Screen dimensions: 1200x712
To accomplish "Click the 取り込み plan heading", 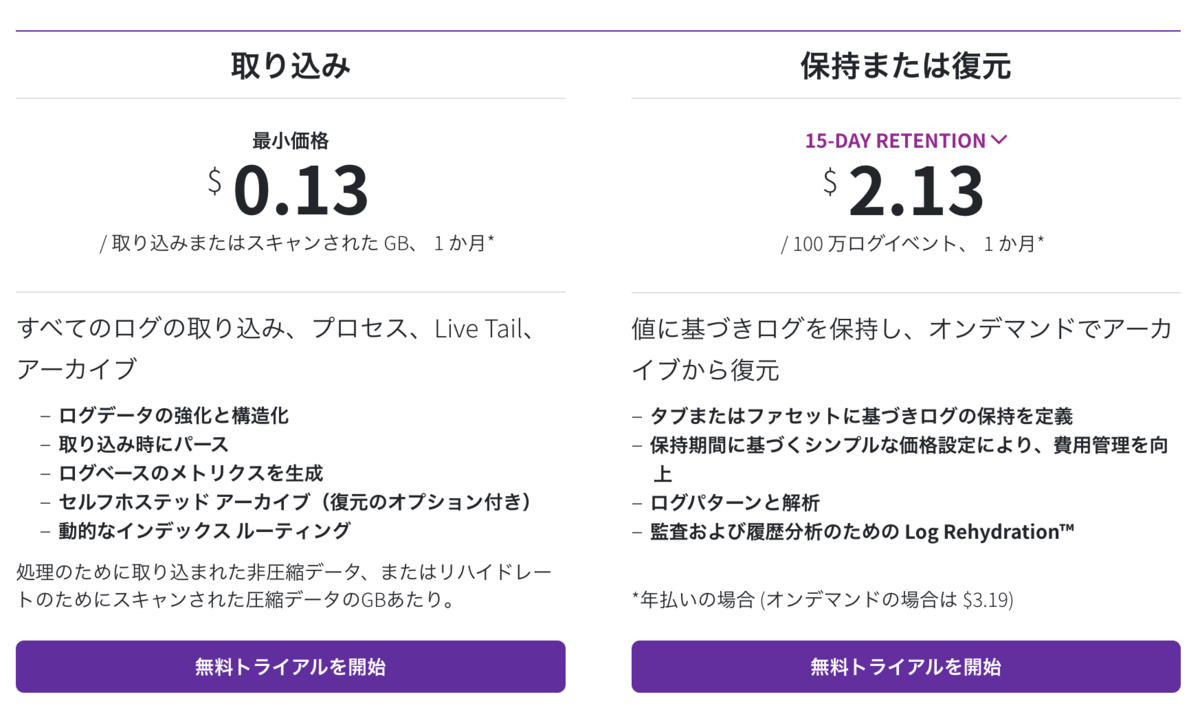I will point(291,66).
